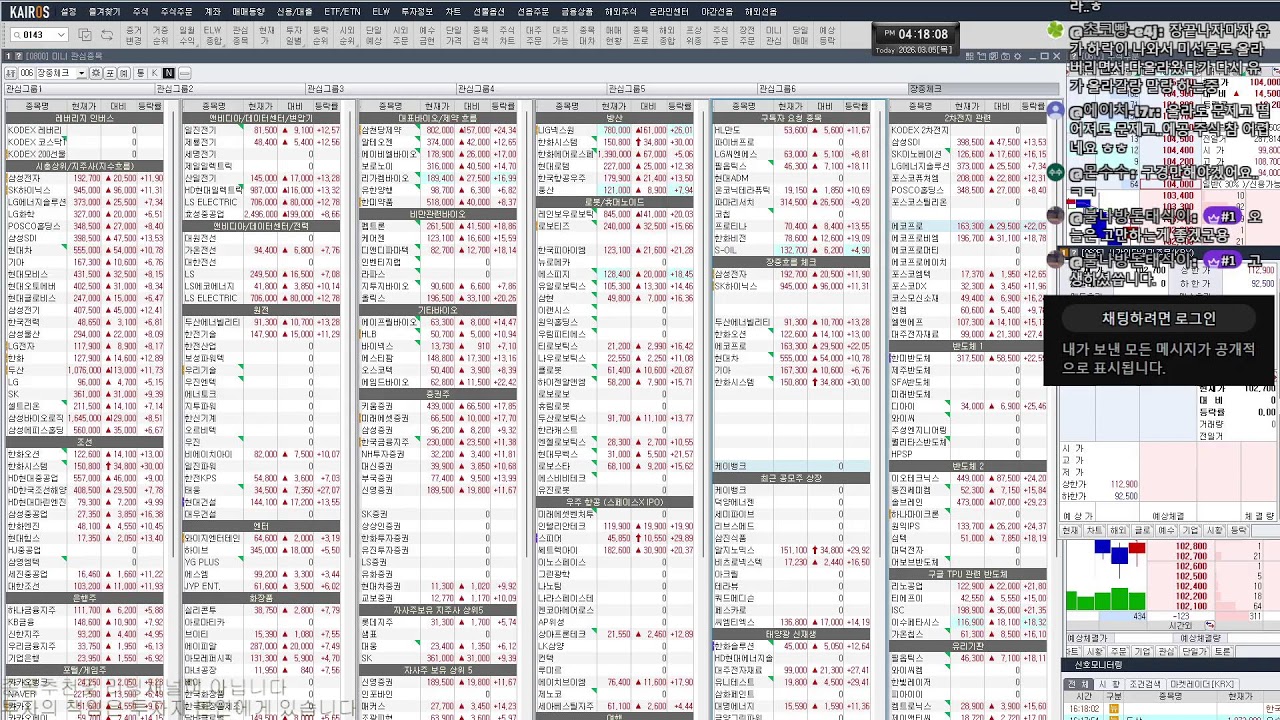This screenshot has height=720, width=1280.
Task: Select the 마켓레이더[KRX] tab
Action: 1202,684
